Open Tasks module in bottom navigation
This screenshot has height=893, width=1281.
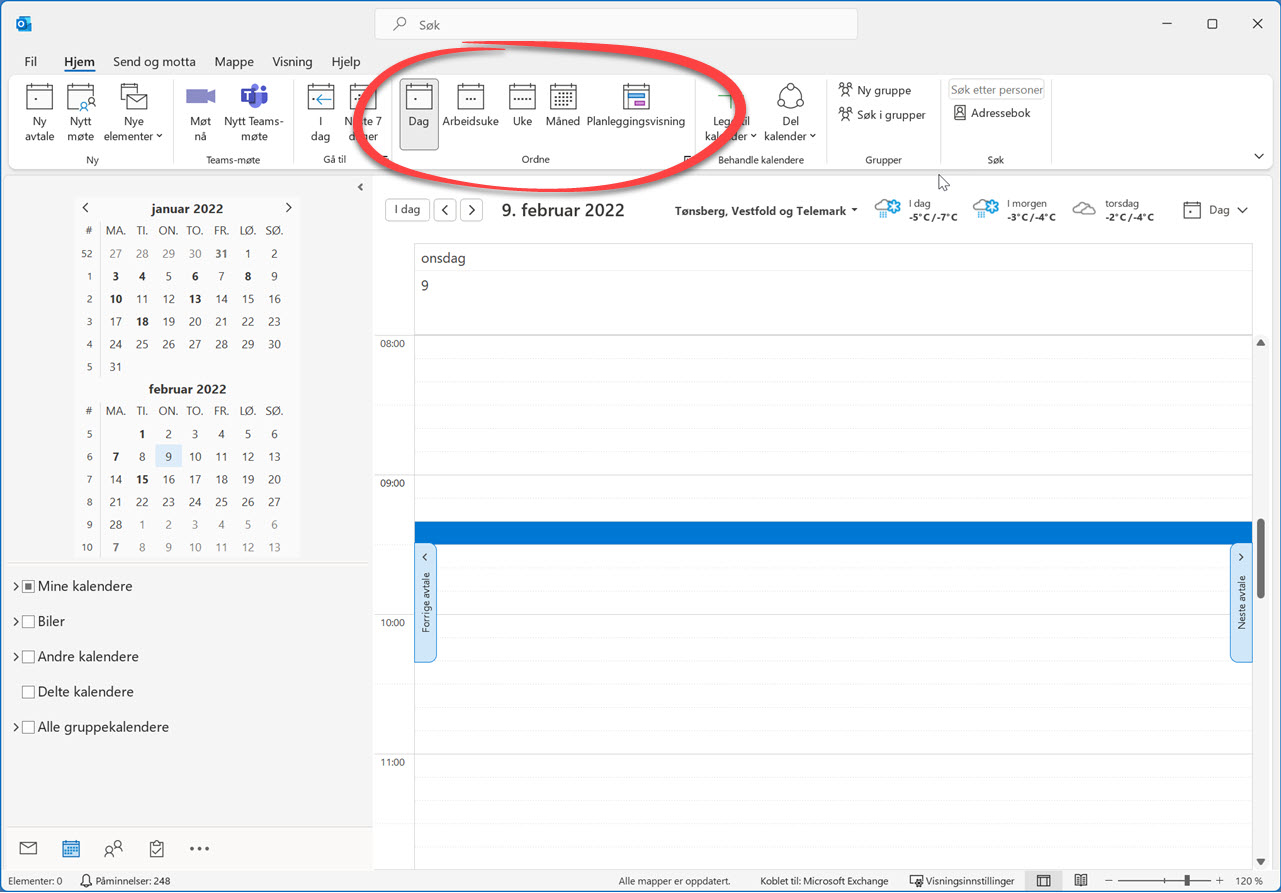156,848
